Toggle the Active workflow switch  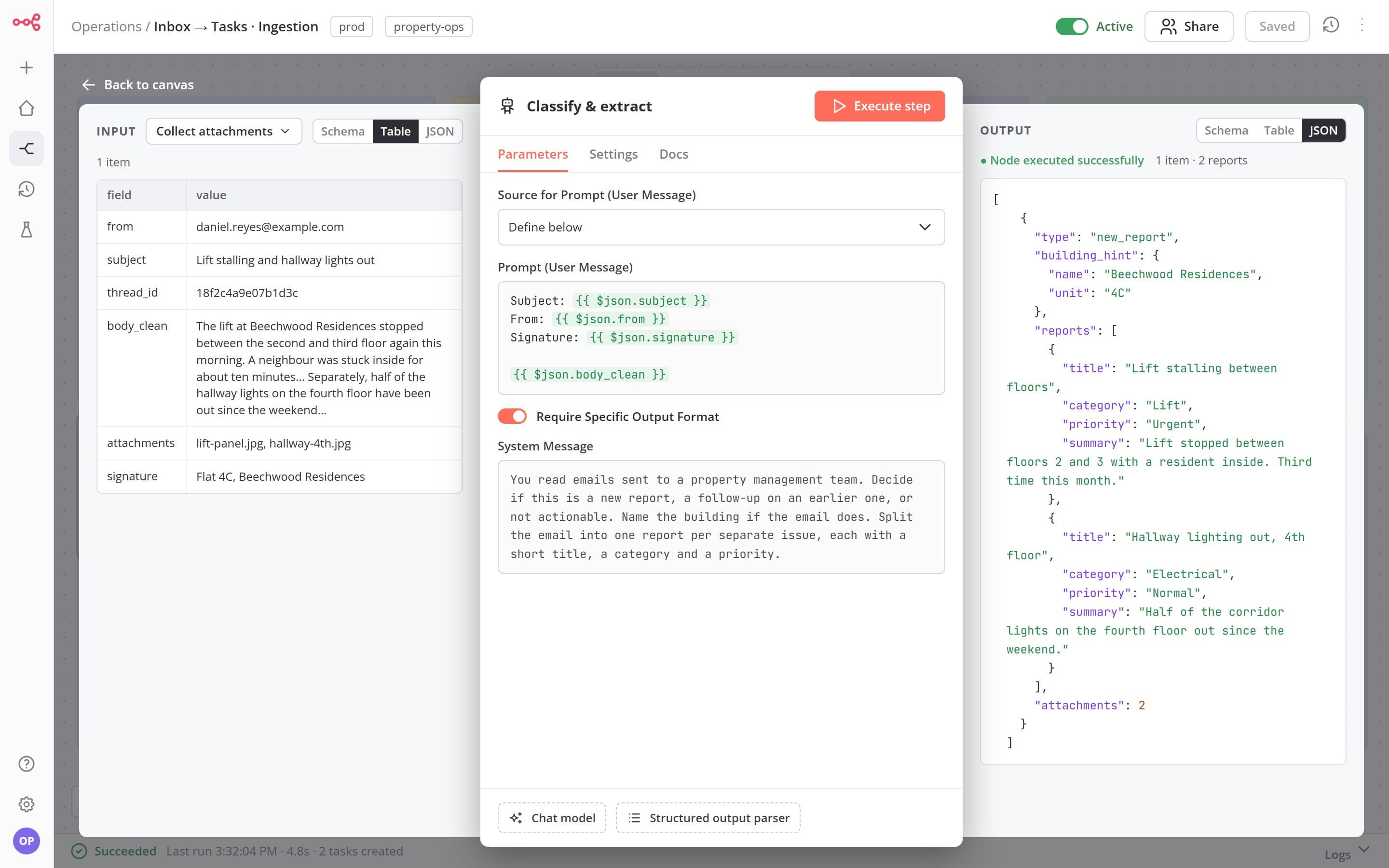click(1072, 27)
